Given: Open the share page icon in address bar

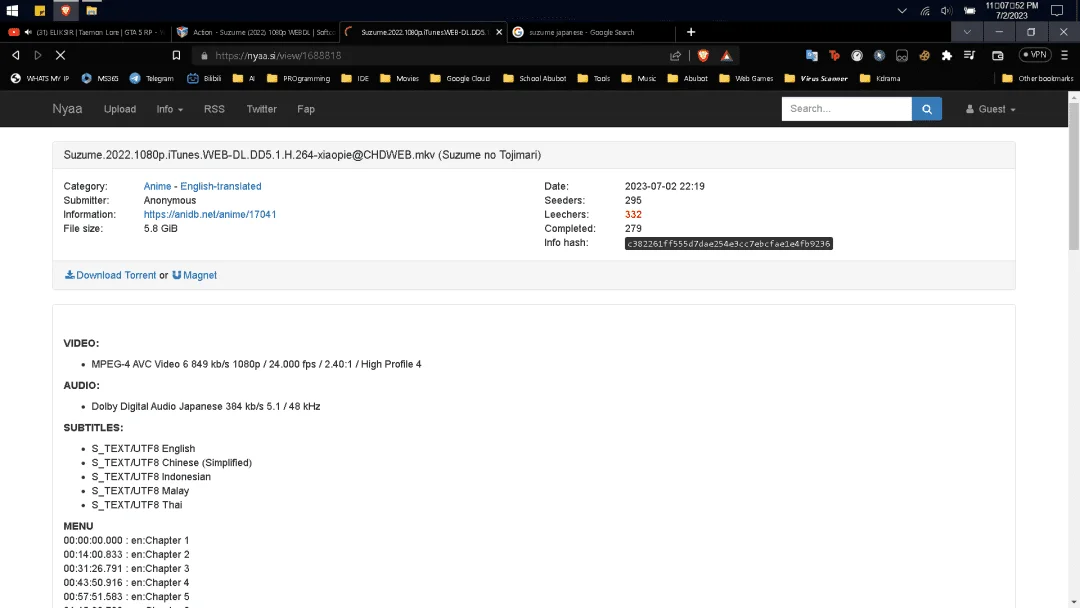Looking at the screenshot, I should [676, 56].
